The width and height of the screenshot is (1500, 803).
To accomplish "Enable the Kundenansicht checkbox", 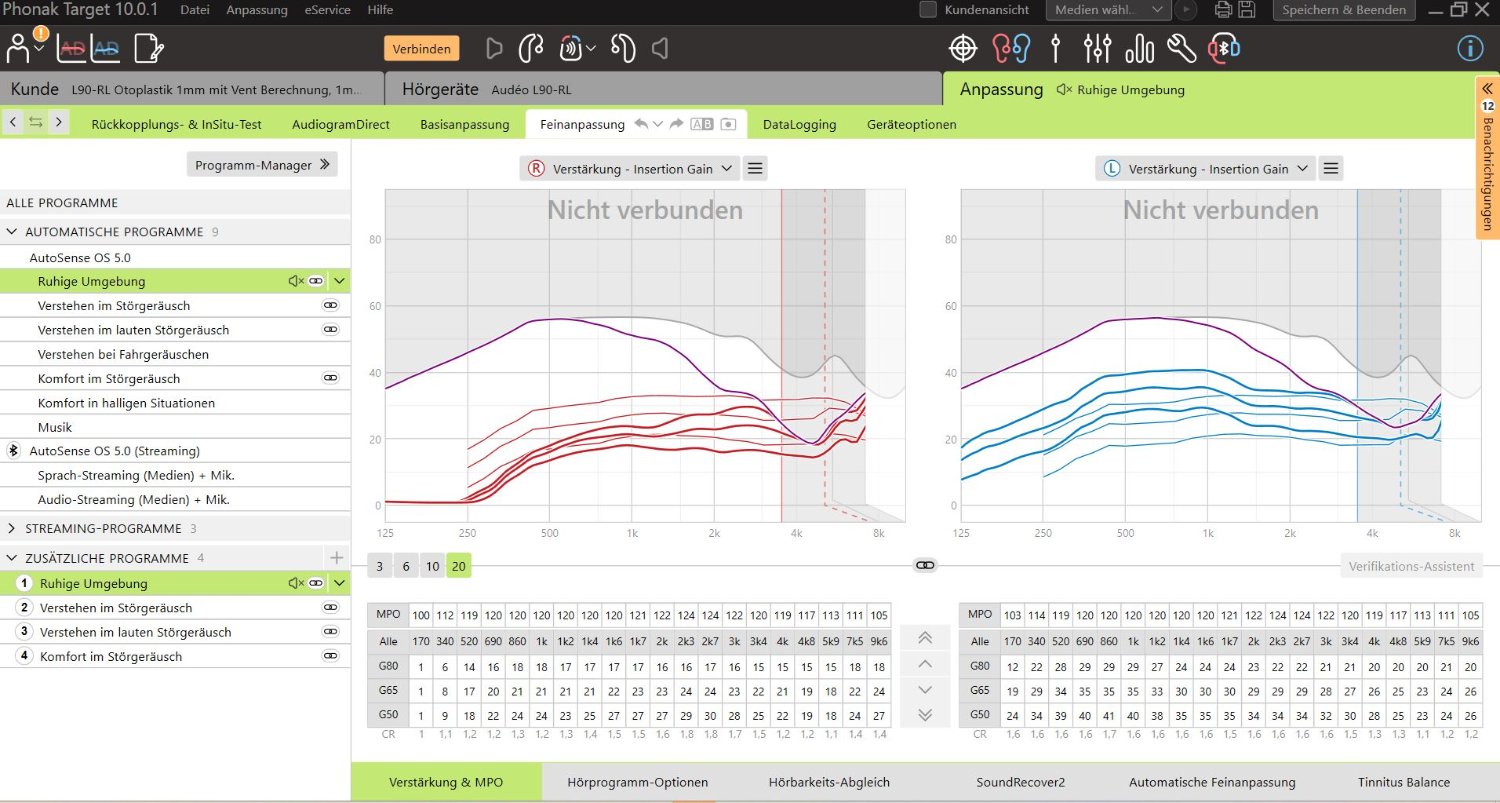I will pos(928,10).
